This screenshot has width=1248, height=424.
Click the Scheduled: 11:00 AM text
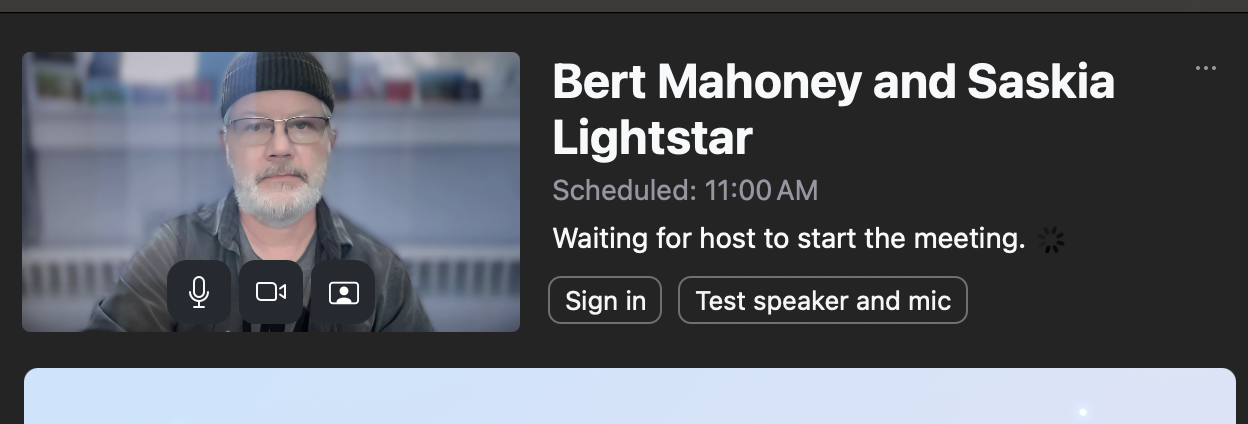[685, 190]
